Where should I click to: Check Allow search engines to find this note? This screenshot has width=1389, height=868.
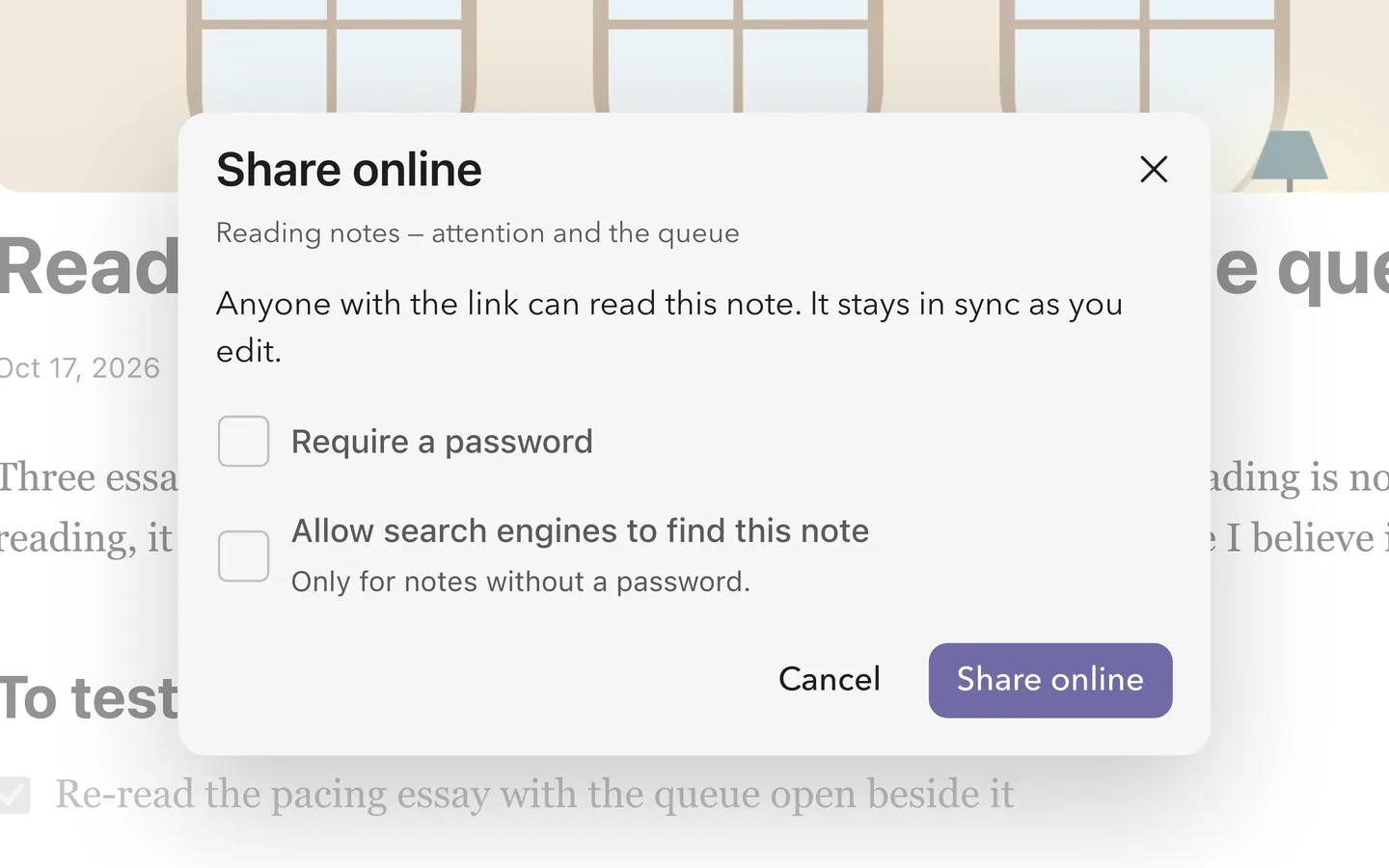tap(243, 556)
